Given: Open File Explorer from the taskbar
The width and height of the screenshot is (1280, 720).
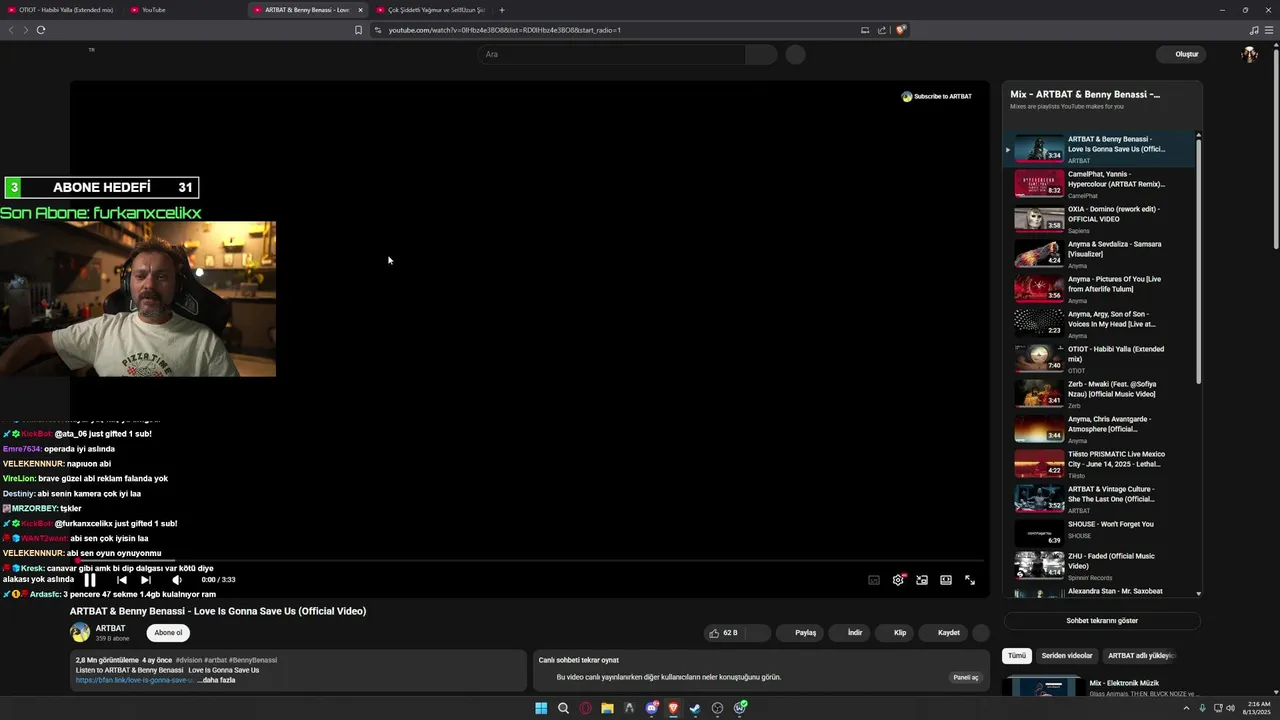Looking at the screenshot, I should pos(607,708).
